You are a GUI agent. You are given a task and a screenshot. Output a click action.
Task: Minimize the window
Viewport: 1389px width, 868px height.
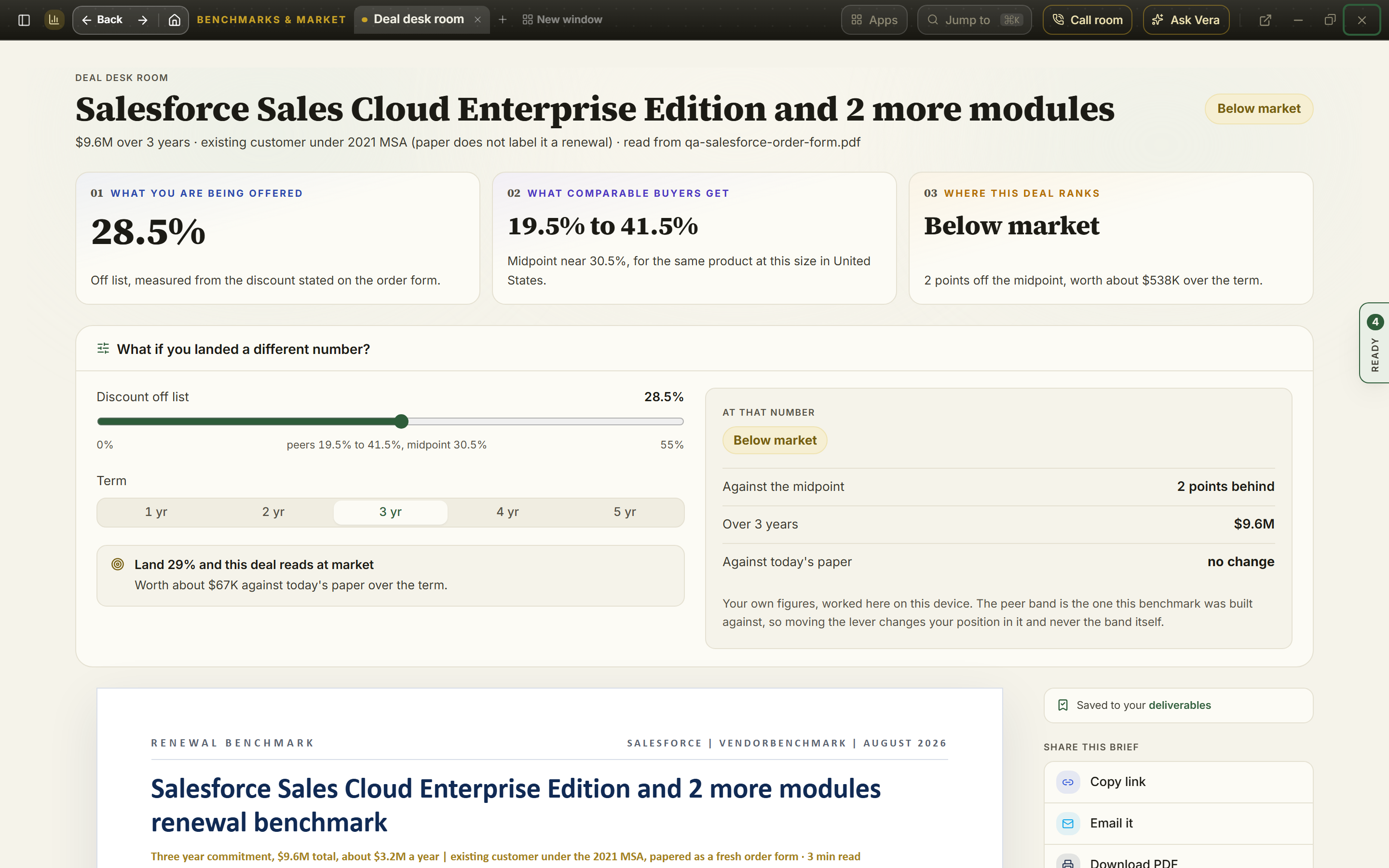point(1298,20)
